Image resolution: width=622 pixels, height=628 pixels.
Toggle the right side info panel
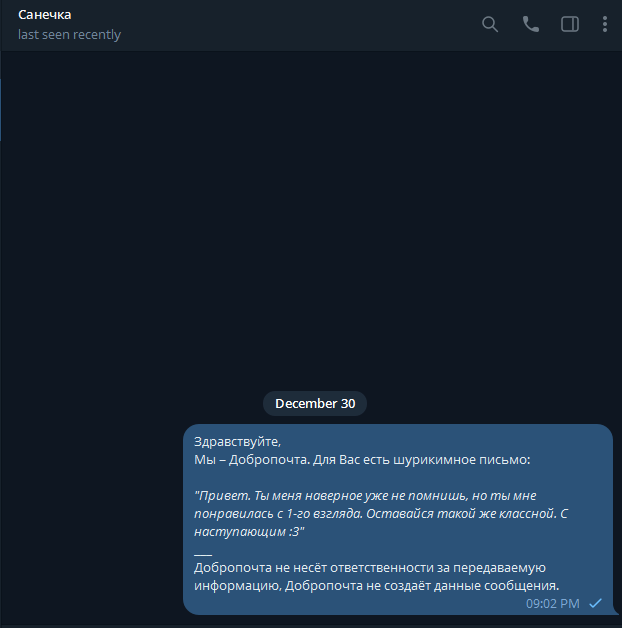pyautogui.click(x=570, y=24)
